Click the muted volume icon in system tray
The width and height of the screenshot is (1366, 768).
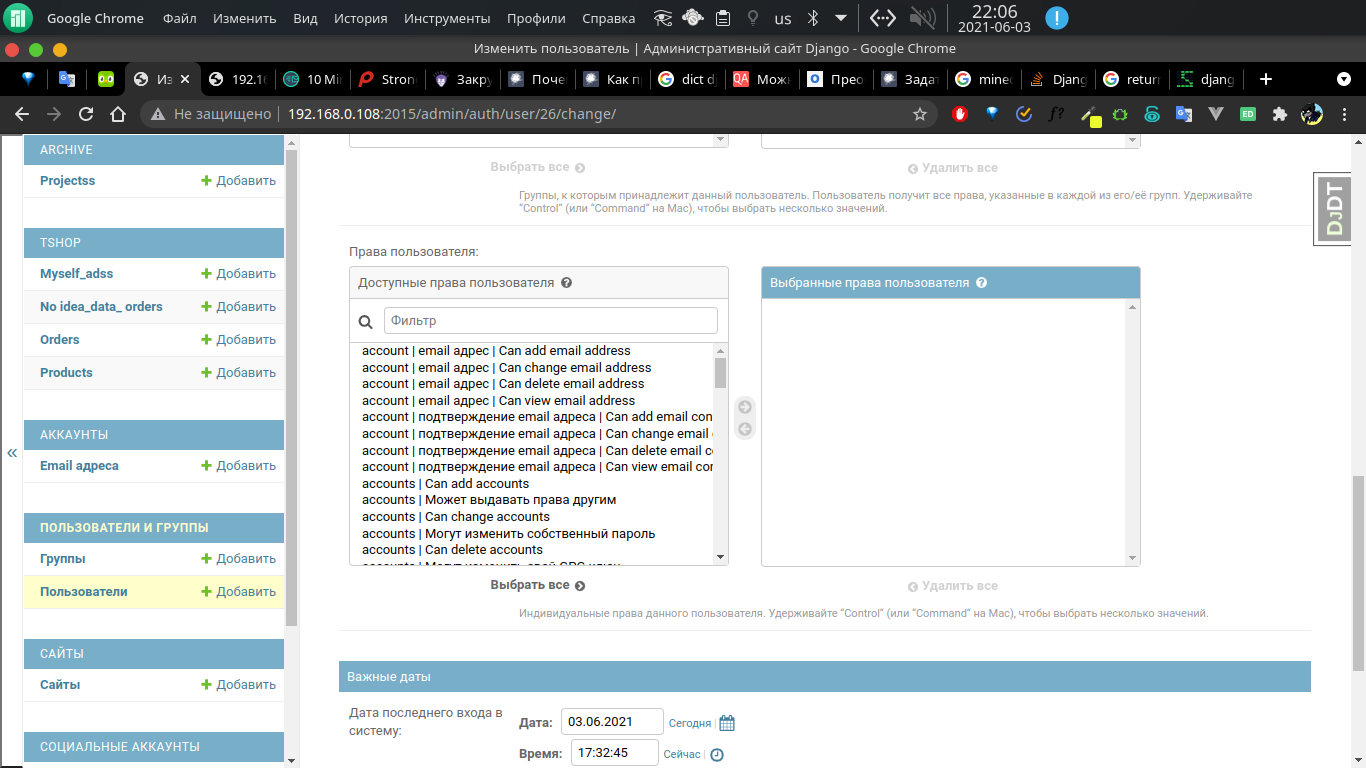click(922, 18)
